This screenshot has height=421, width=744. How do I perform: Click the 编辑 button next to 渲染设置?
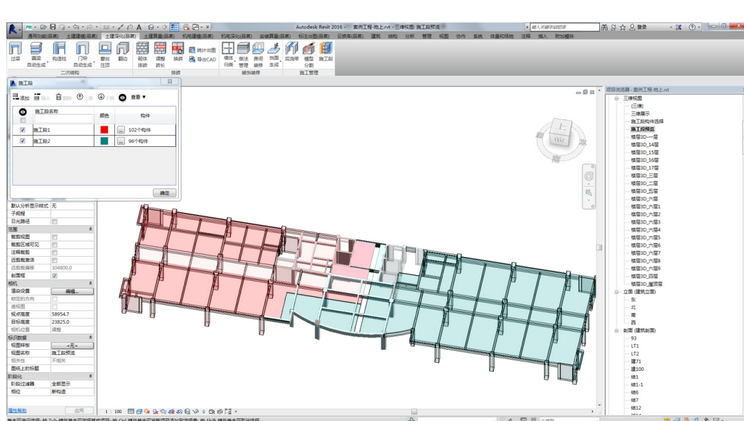pos(72,291)
